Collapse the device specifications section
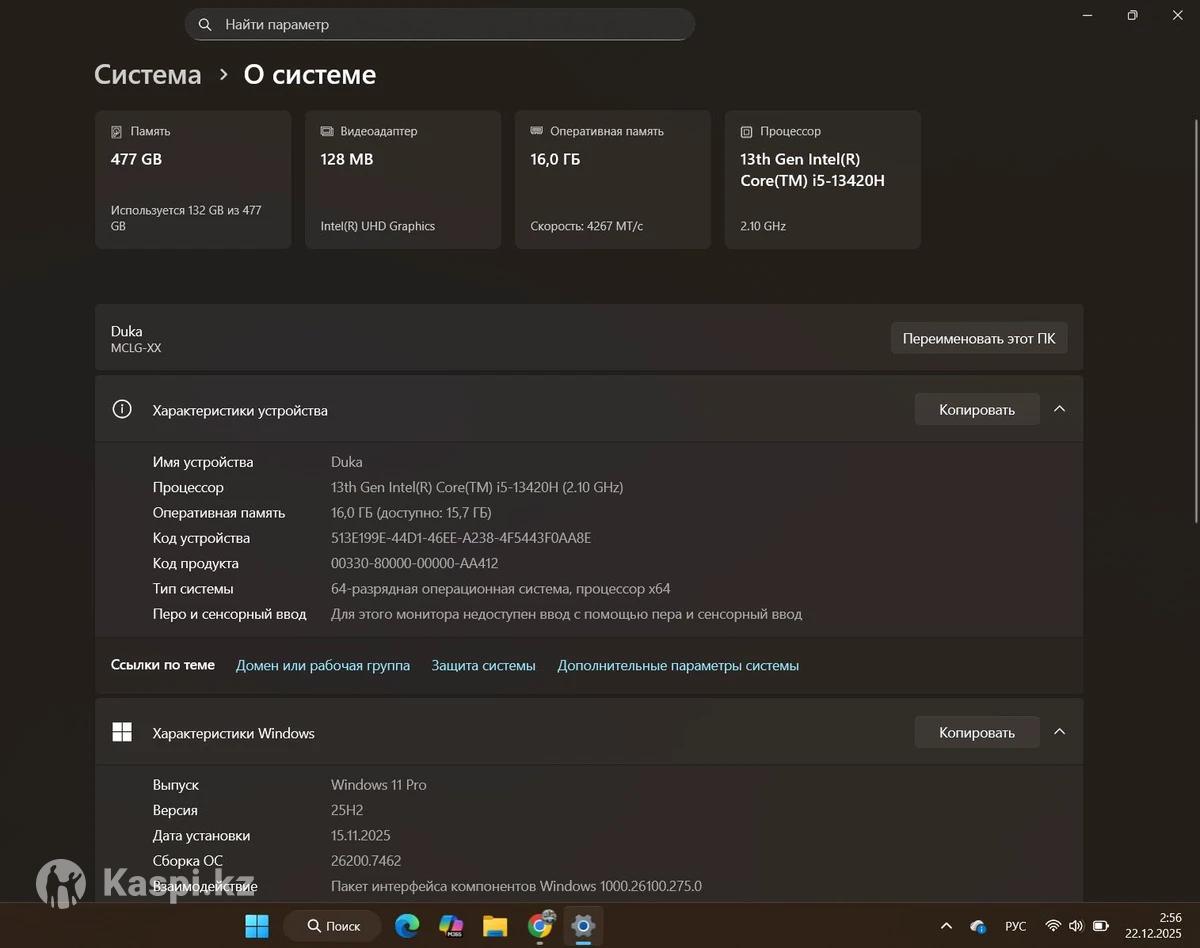The image size is (1200, 948). click(1060, 409)
